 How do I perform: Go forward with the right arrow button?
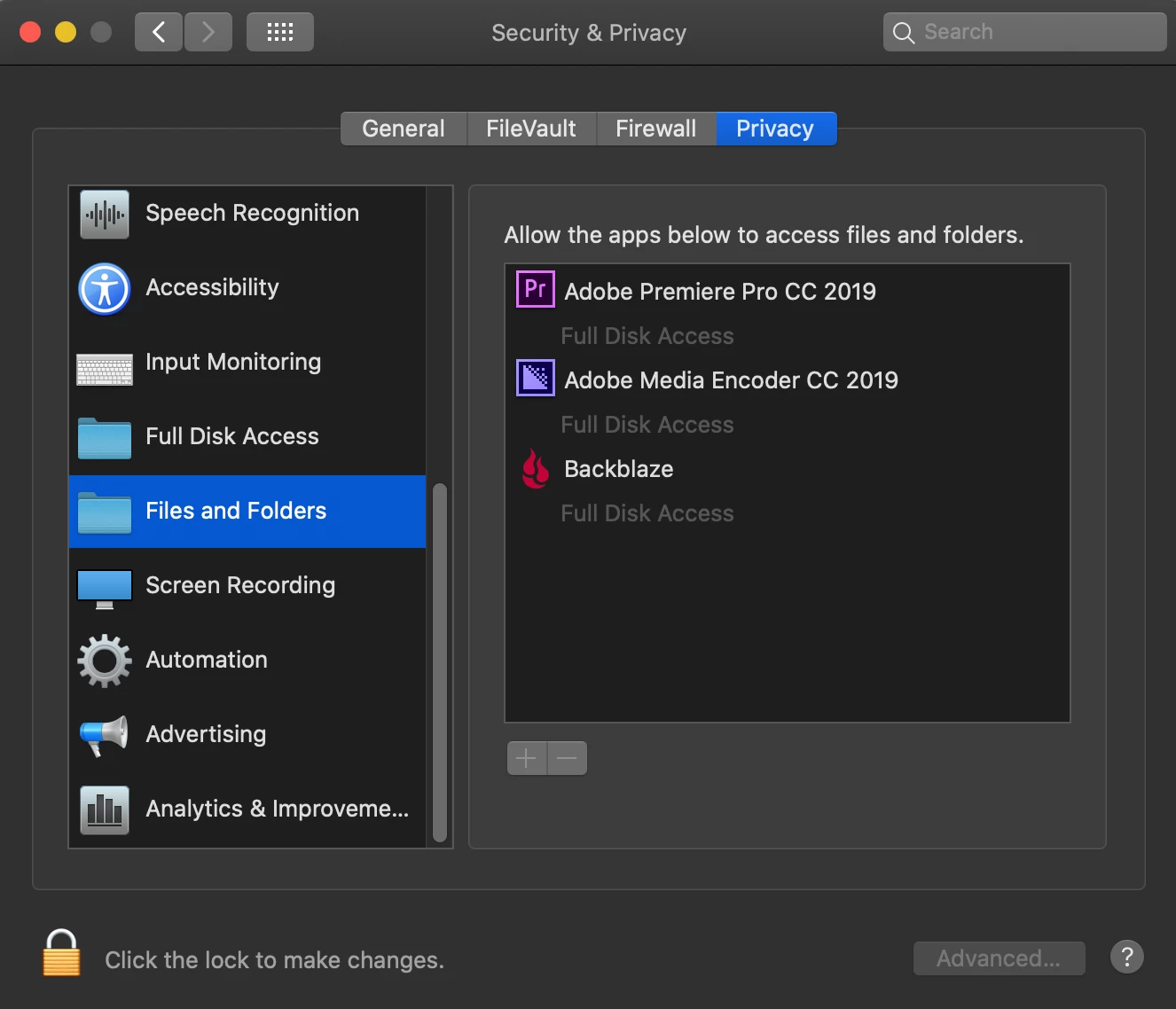coord(208,32)
